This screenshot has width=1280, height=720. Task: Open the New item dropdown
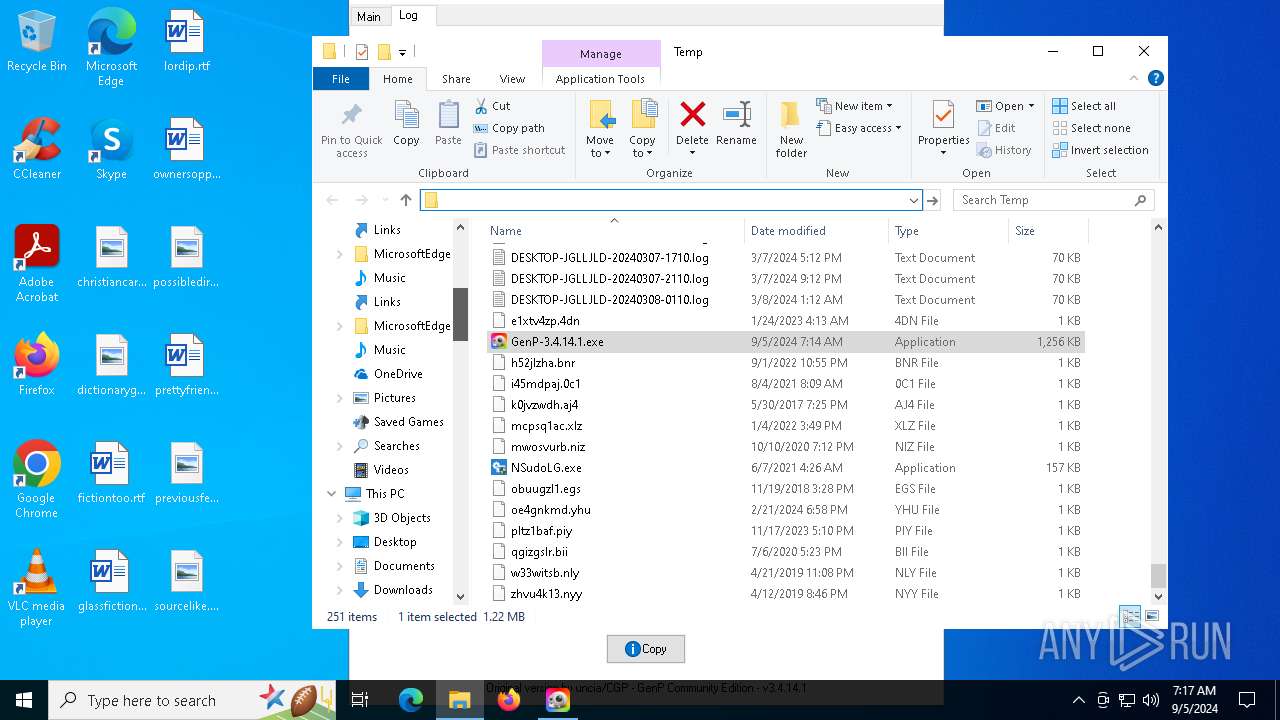[x=854, y=106]
